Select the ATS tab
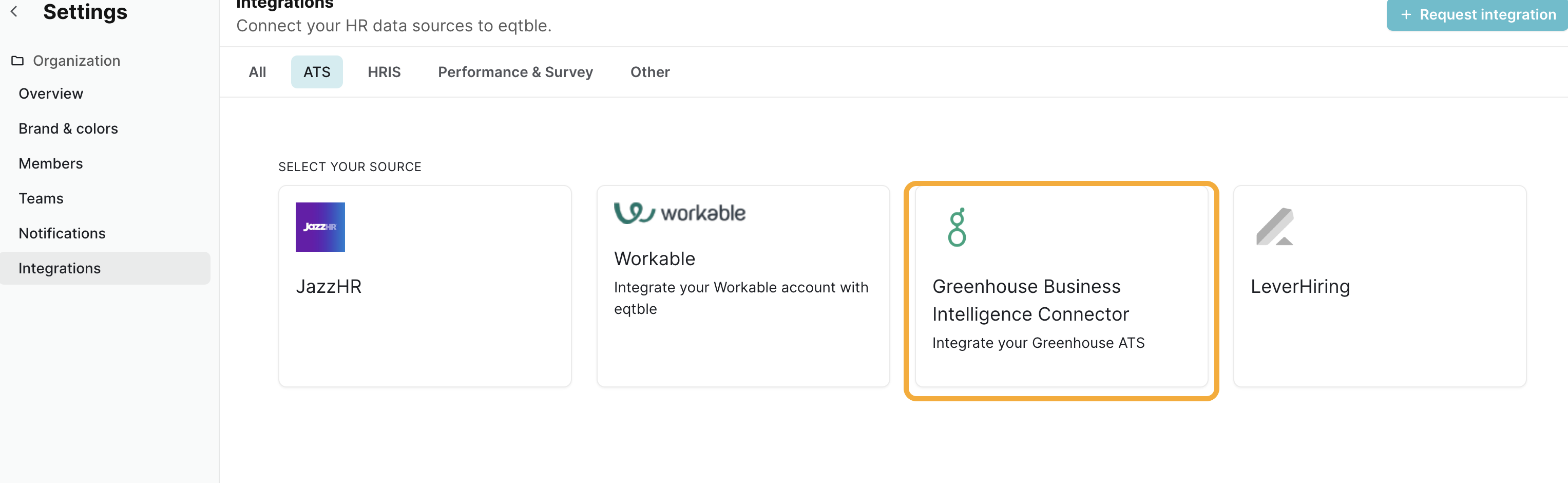This screenshot has height=483, width=1568. point(316,72)
